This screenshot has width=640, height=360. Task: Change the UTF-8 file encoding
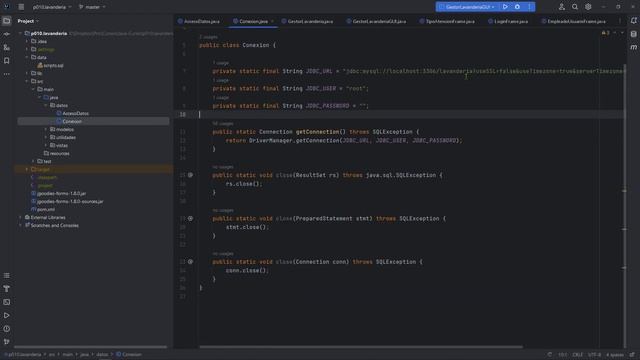click(594, 355)
